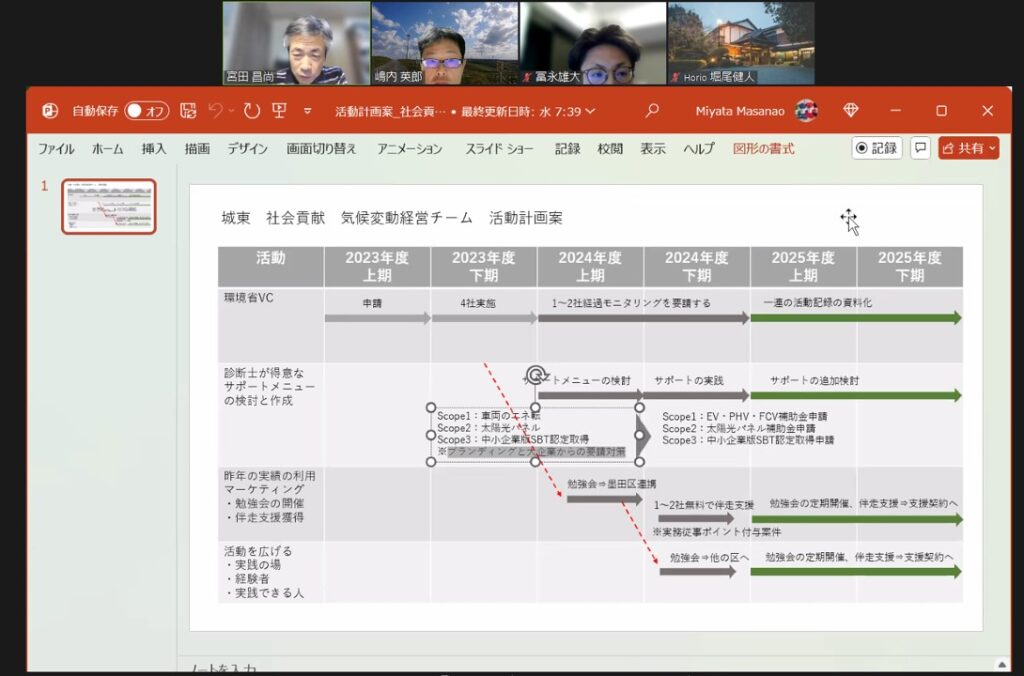Open the comments pane icon
Screen dimensions: 1024x676
(x=920, y=148)
